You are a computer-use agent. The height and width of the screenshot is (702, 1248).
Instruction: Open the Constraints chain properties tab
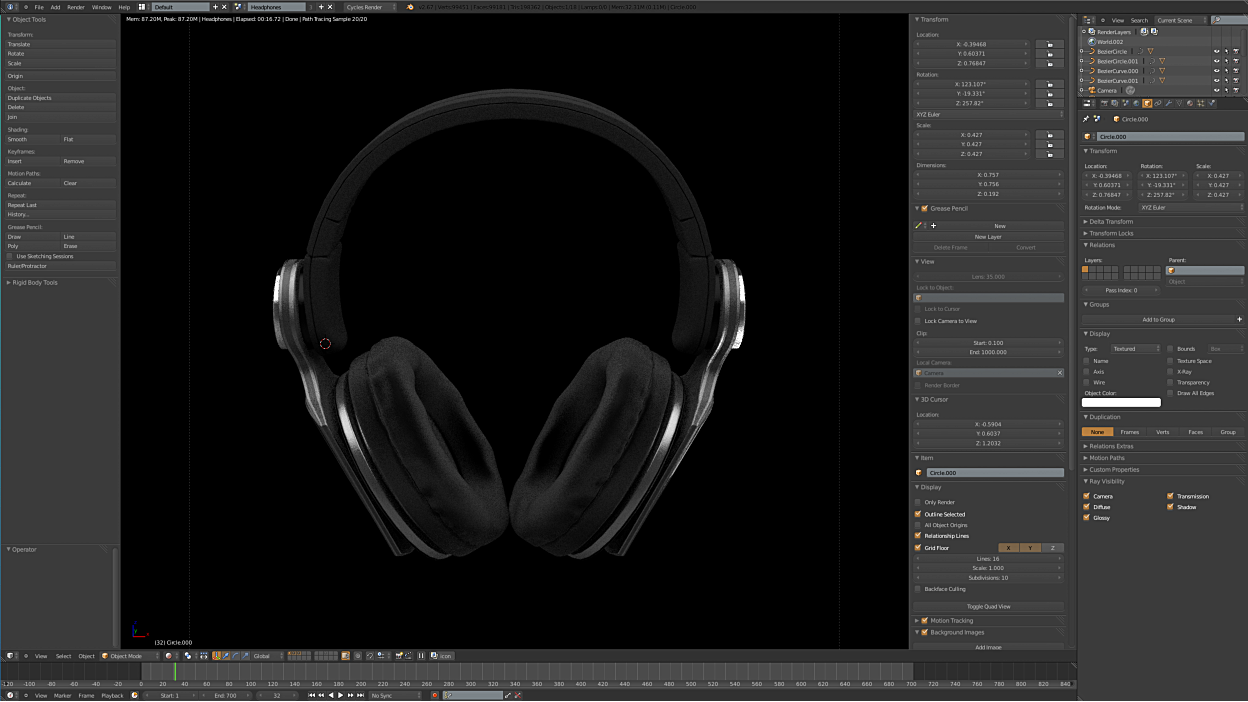click(1158, 103)
